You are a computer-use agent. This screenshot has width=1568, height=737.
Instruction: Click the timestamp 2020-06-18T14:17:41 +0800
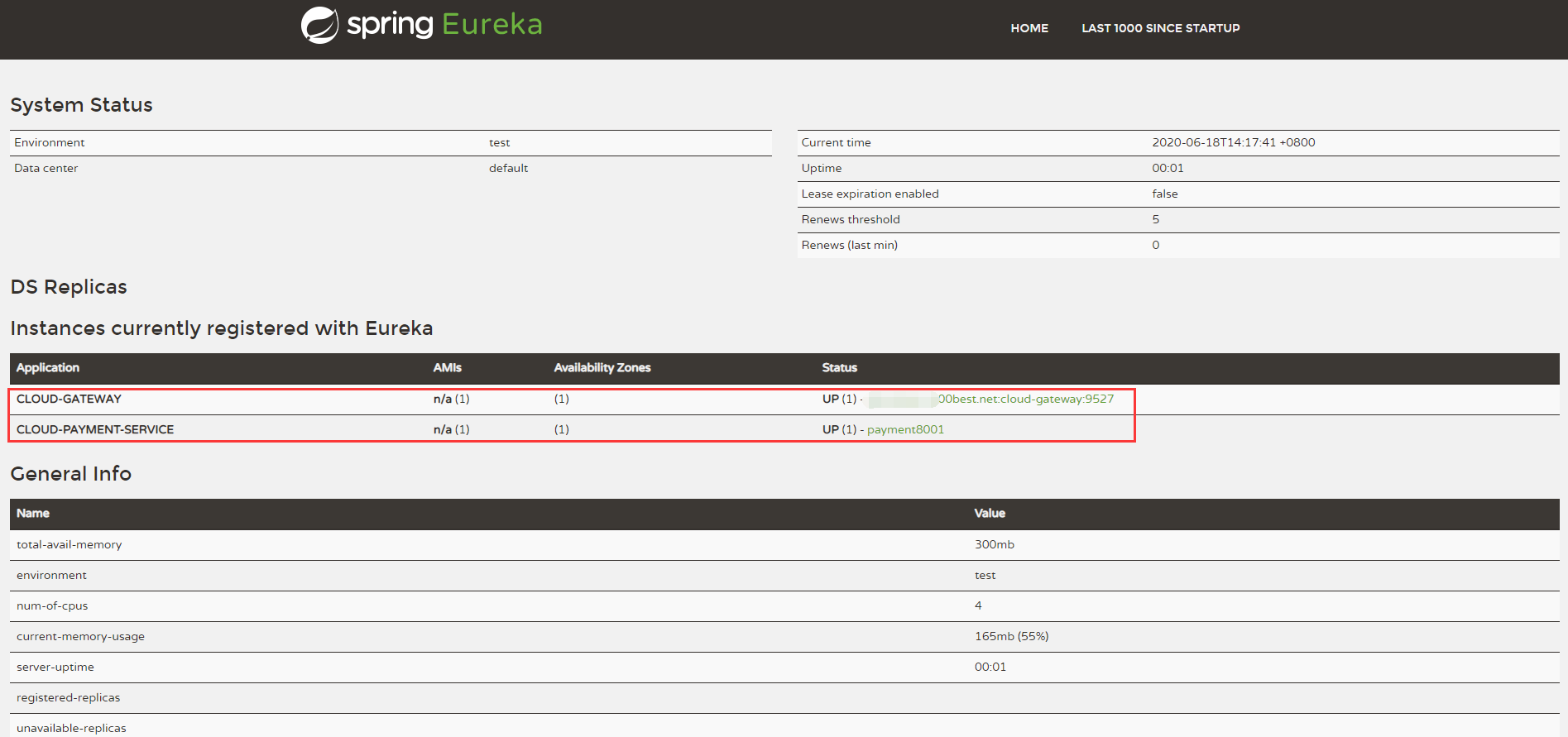(1234, 142)
